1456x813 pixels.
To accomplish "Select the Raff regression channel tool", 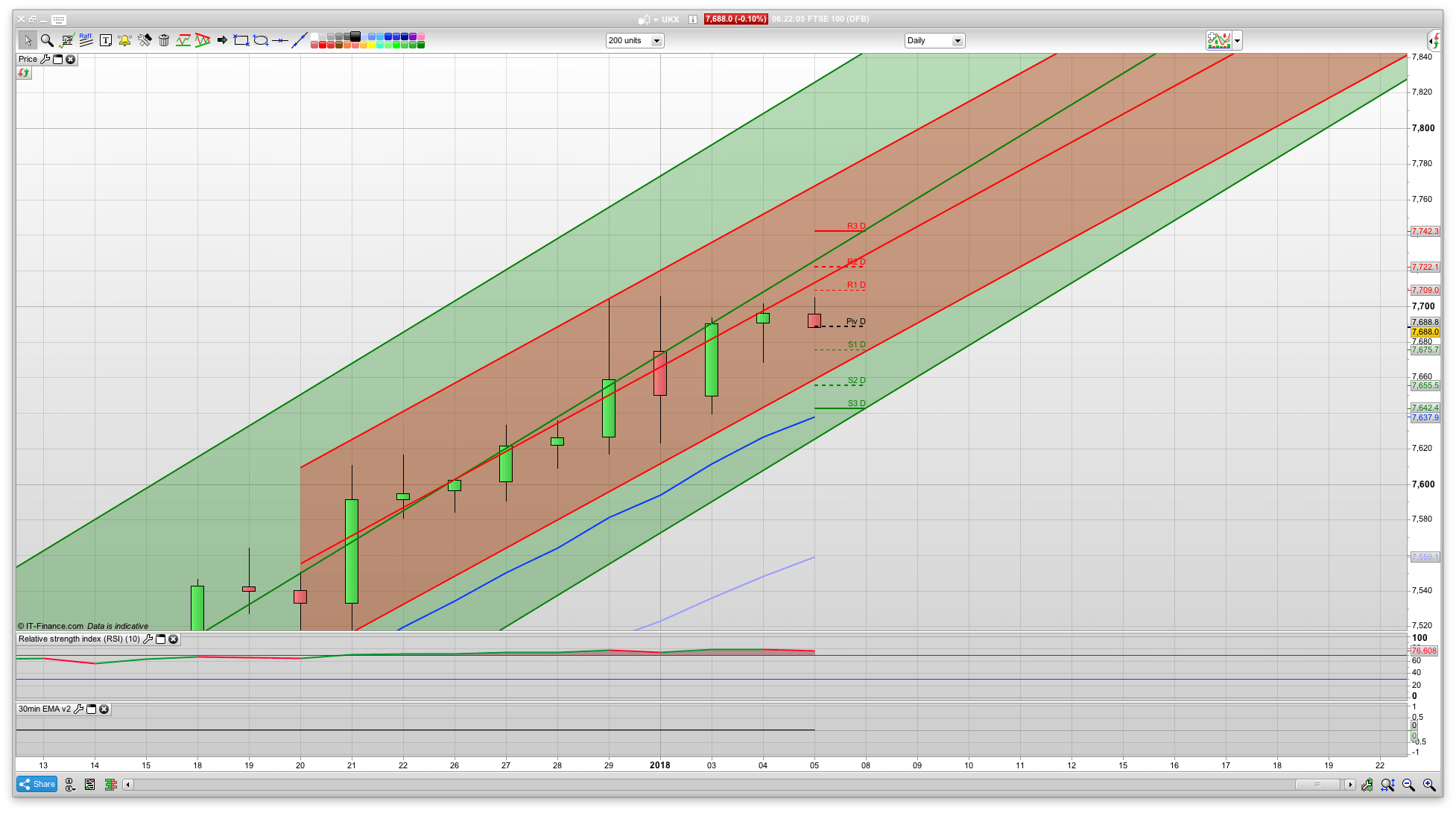I will tap(86, 40).
